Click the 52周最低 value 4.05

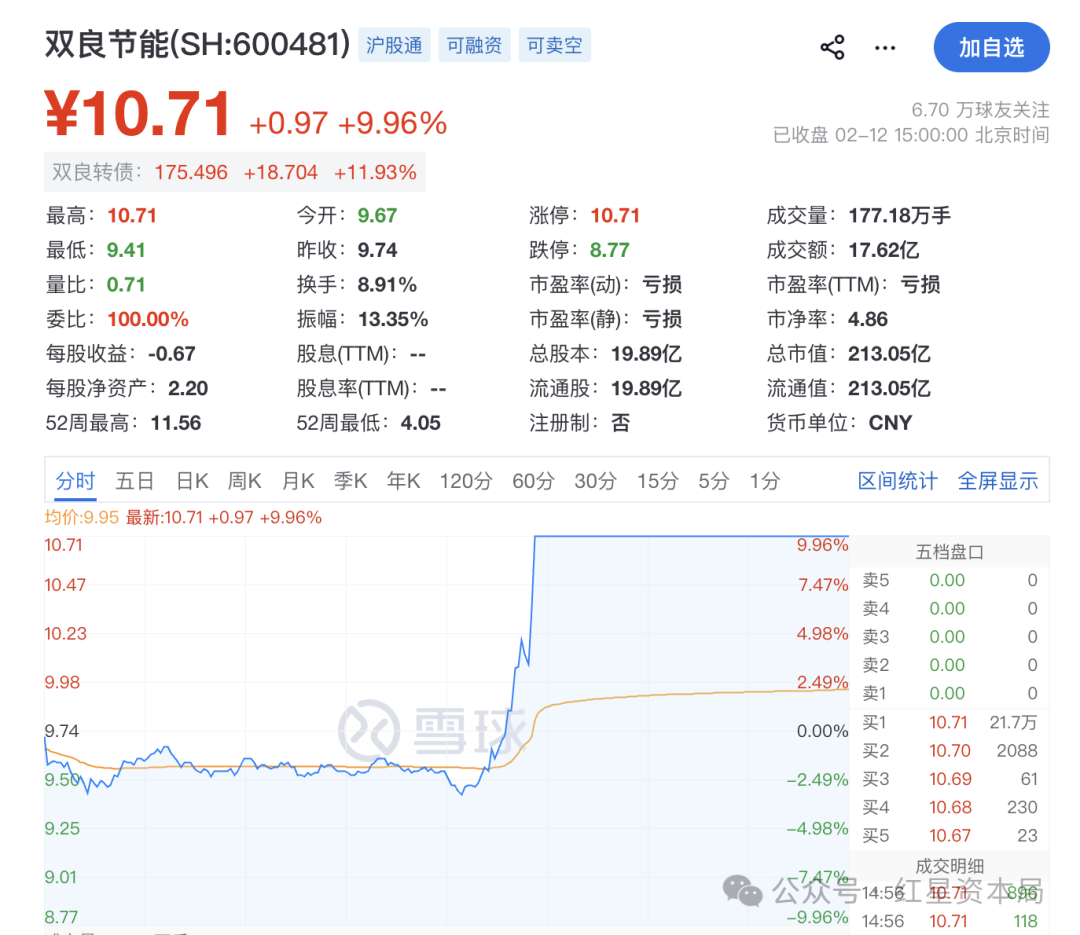click(x=420, y=422)
